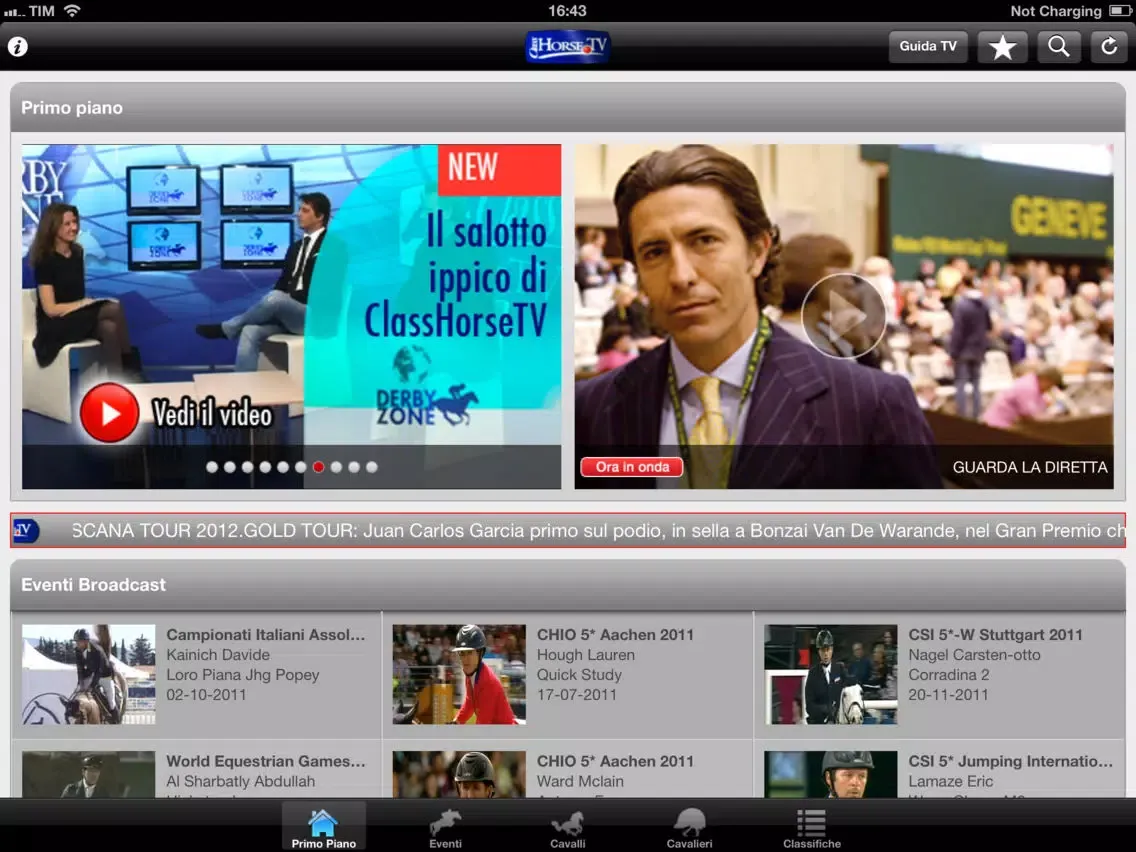
Task: Switch to the Eventi tab
Action: pyautogui.click(x=445, y=827)
